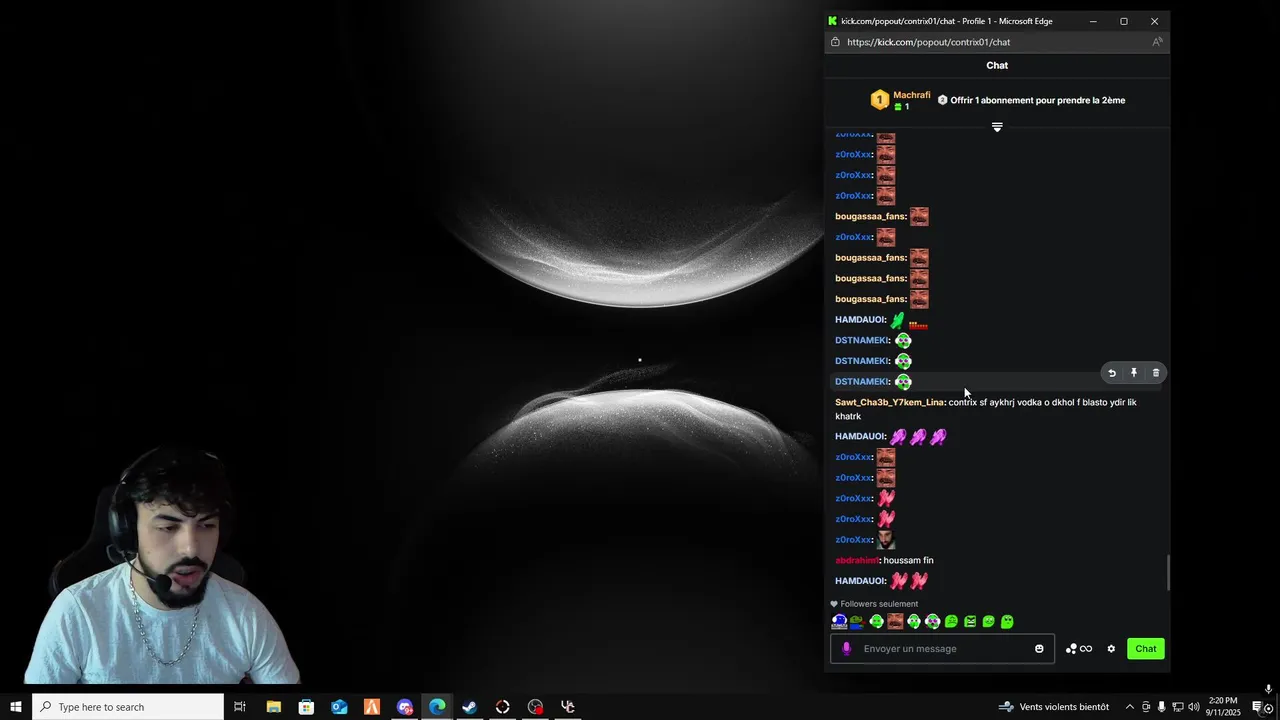Send the message with the green Chat button

1146,649
